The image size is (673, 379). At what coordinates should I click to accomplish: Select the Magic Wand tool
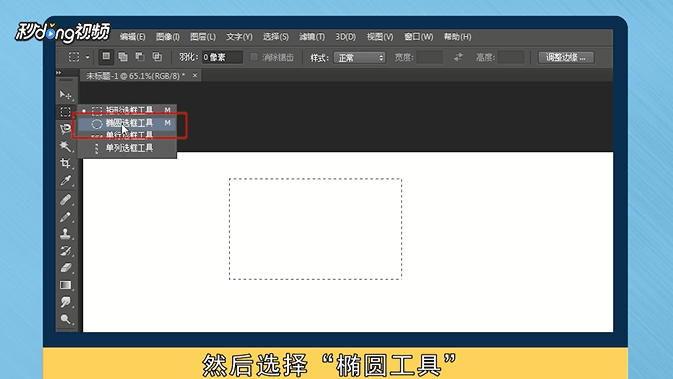[x=65, y=146]
